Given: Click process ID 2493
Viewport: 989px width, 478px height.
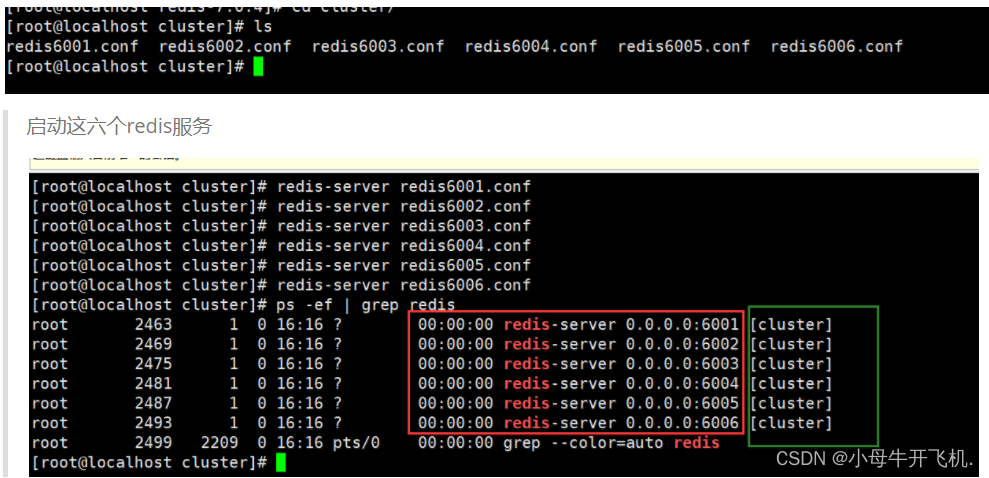Looking at the screenshot, I should 153,423.
